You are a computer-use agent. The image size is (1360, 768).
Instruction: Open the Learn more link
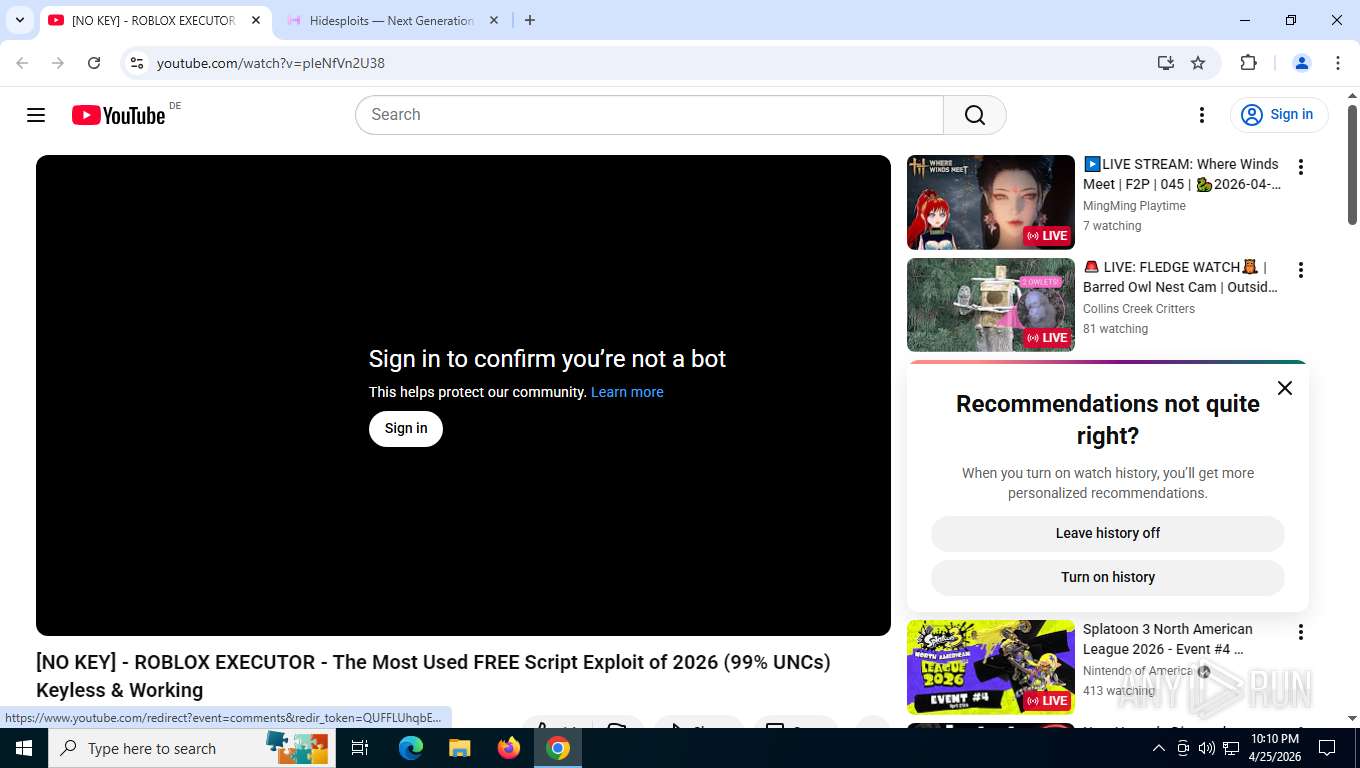[627, 392]
